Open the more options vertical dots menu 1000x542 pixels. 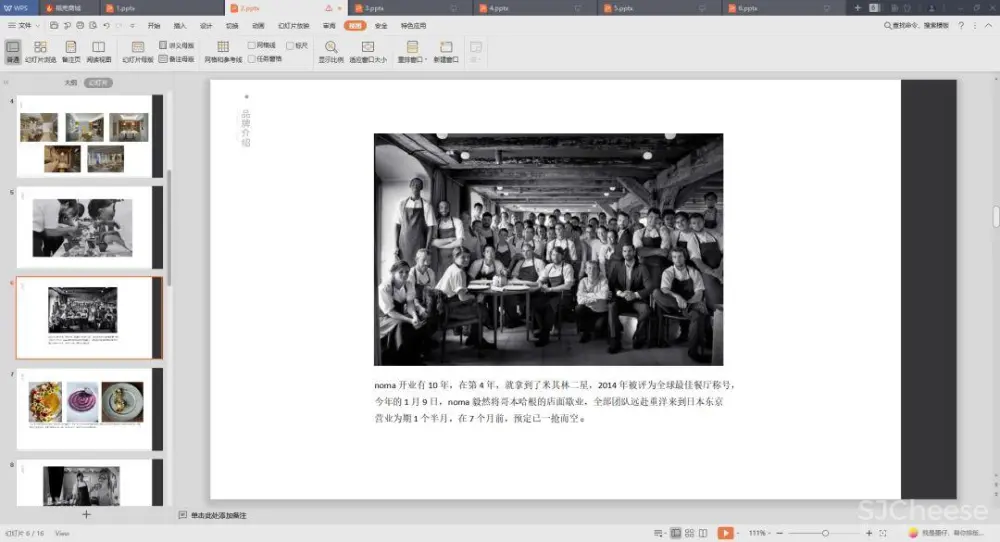pyautogui.click(x=974, y=26)
